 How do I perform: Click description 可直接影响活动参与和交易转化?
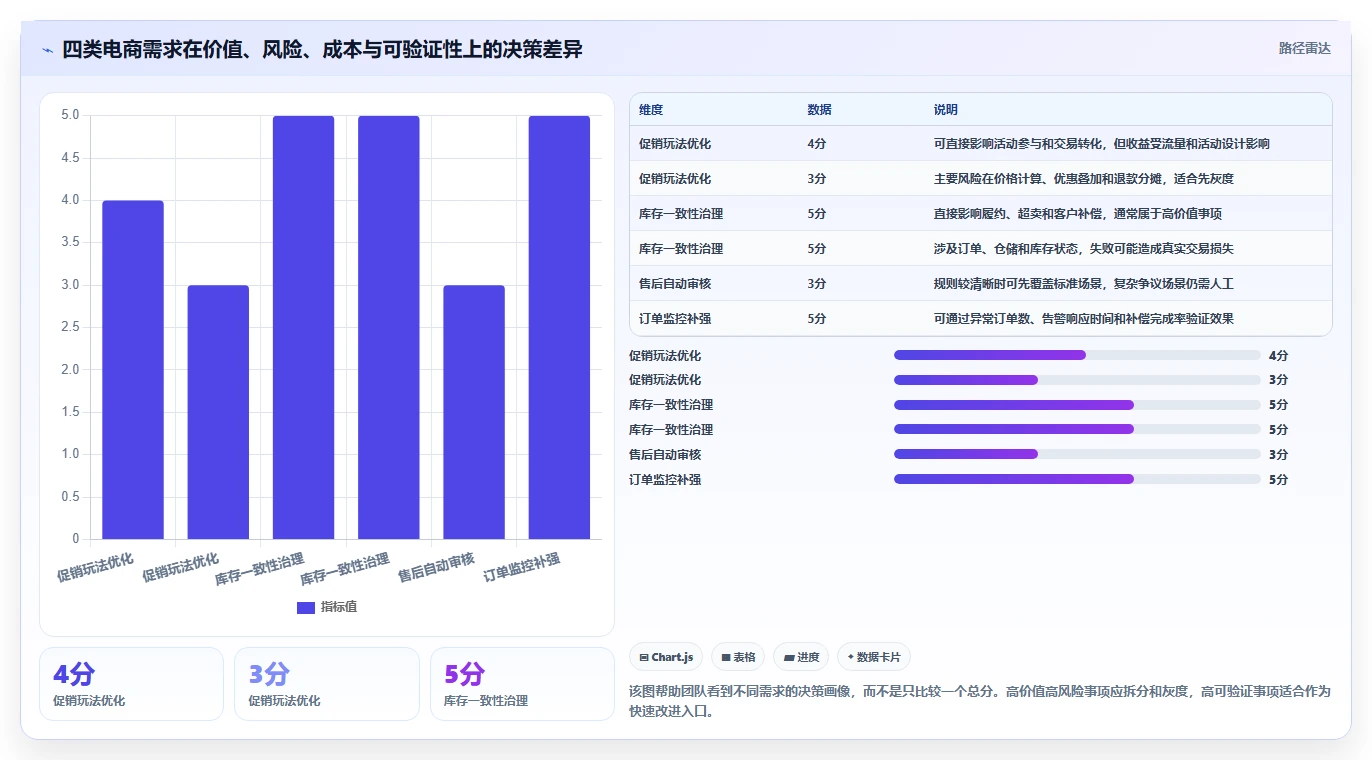tap(1102, 144)
